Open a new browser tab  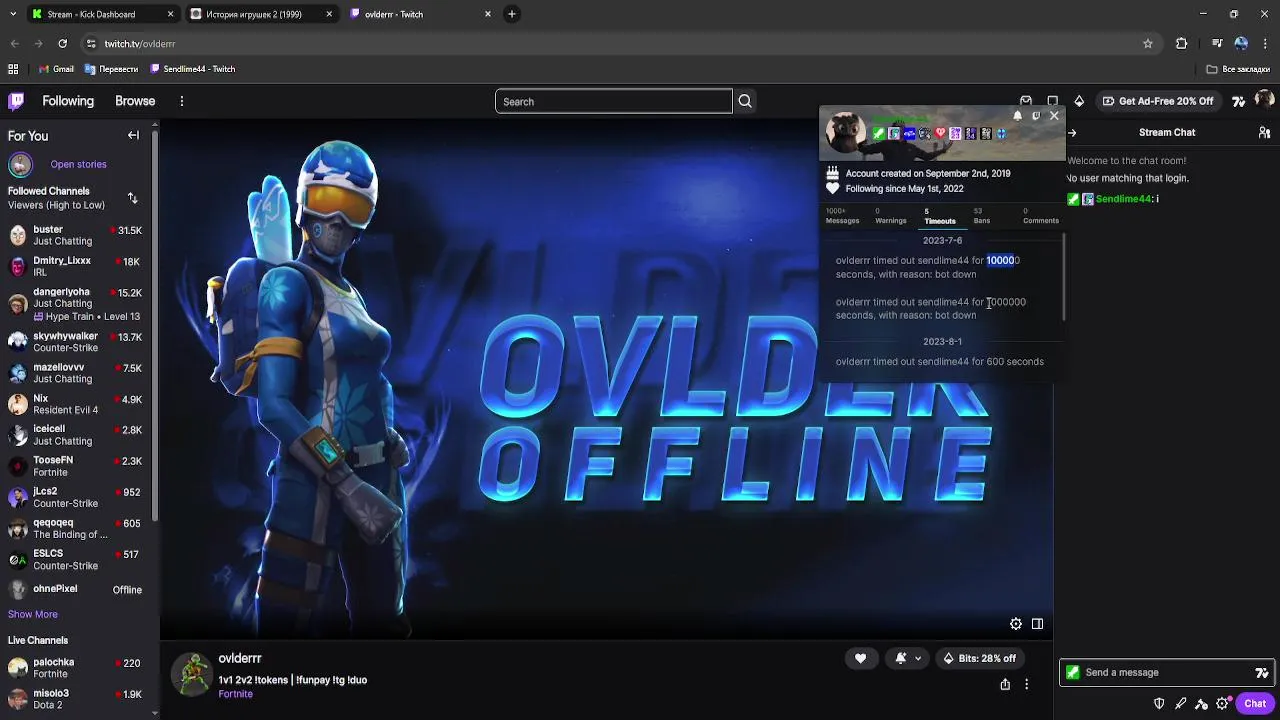[511, 14]
